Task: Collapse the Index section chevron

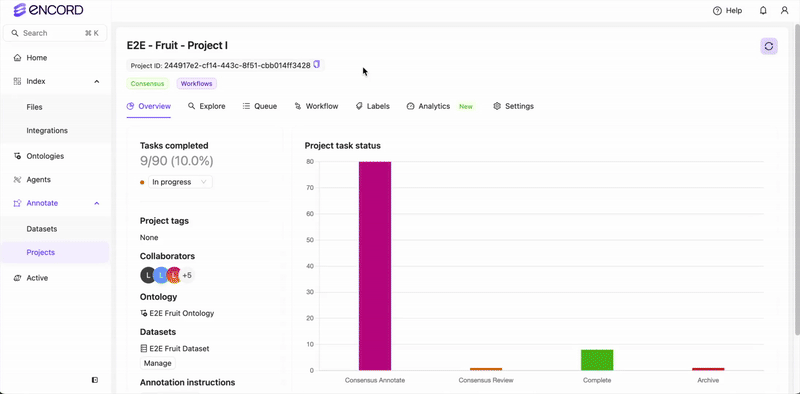Action: pos(97,82)
